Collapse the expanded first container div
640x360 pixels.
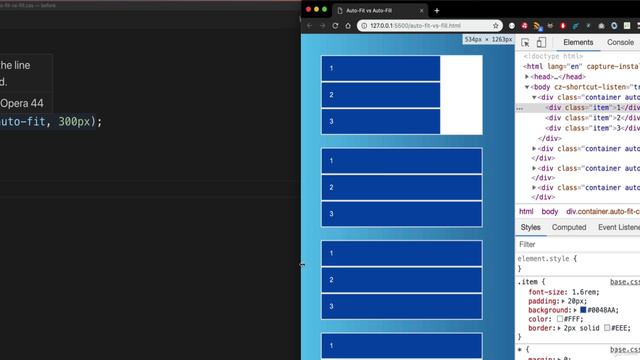coord(534,98)
